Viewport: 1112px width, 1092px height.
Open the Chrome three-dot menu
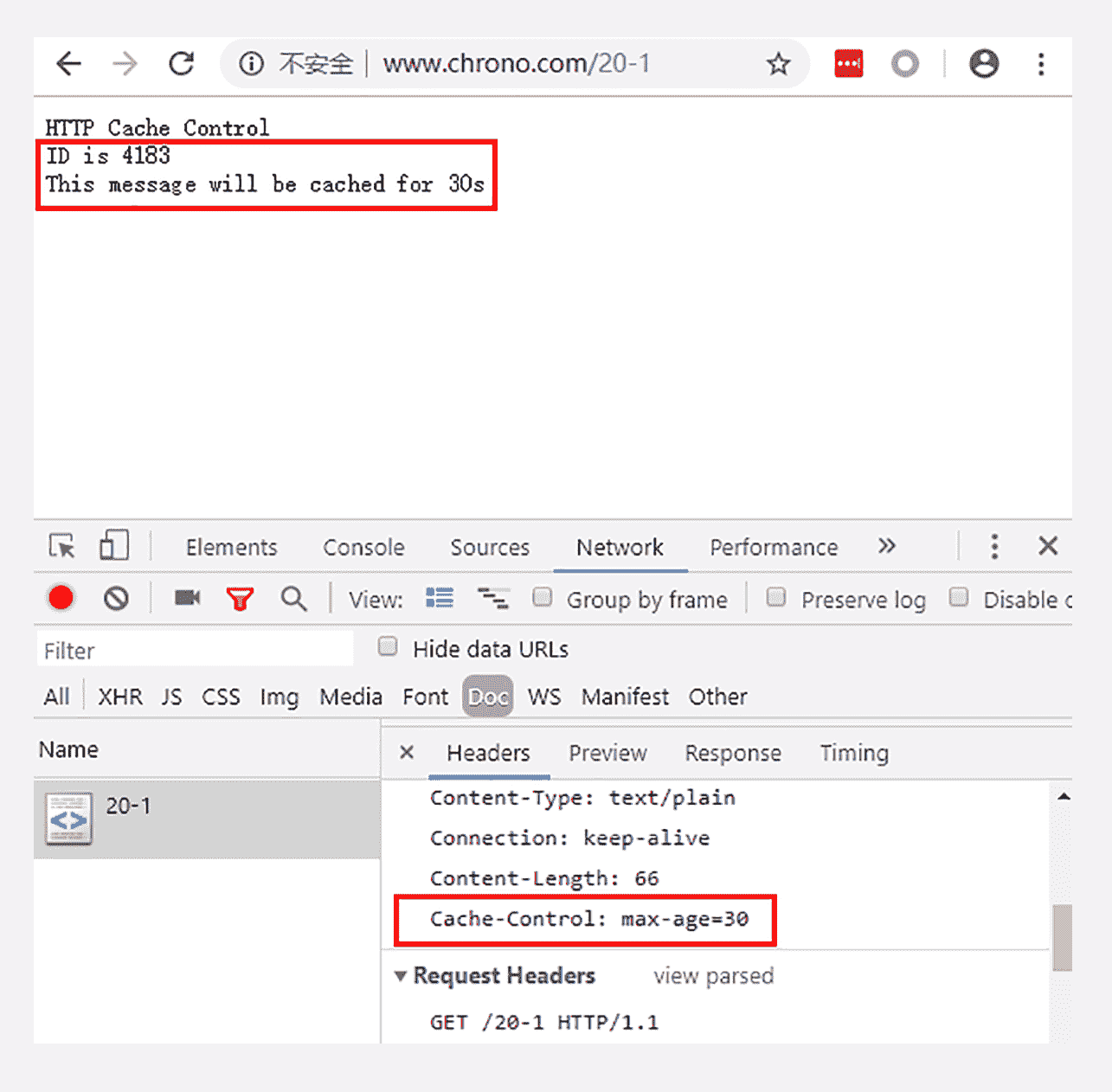[1041, 63]
